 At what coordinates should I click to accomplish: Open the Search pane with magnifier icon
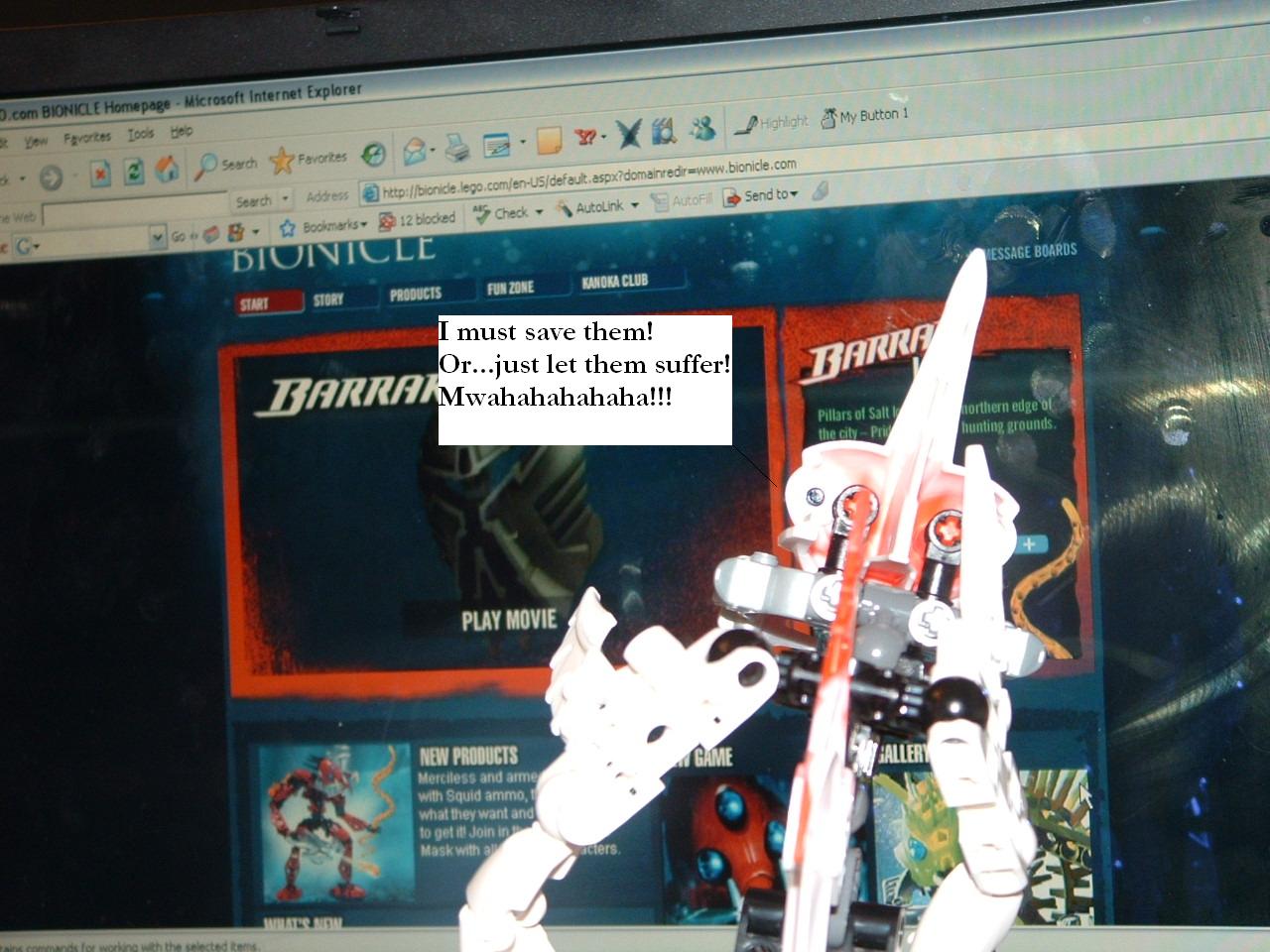coord(227,165)
